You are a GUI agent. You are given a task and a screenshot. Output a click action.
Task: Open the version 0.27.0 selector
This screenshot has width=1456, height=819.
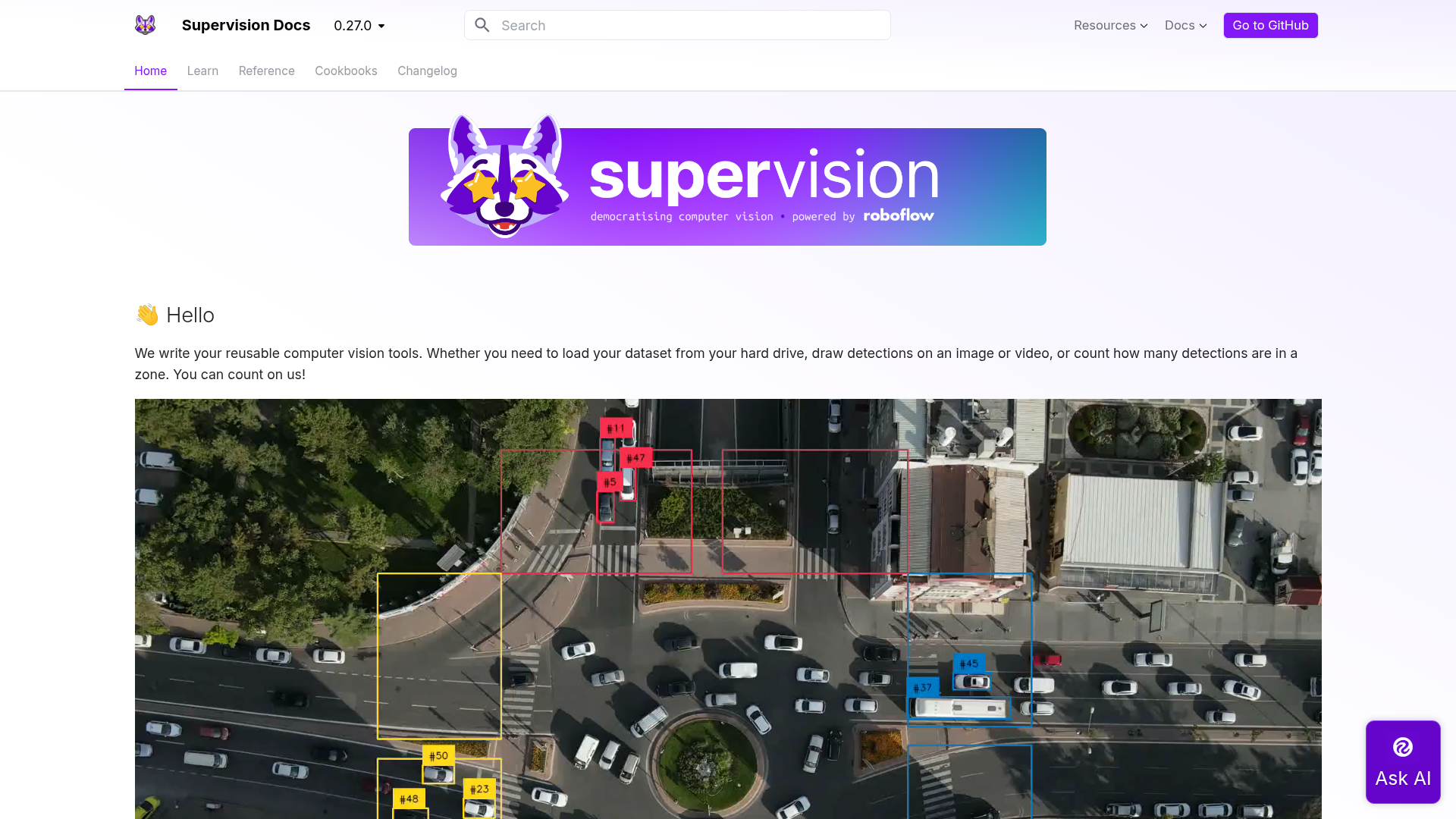point(358,25)
